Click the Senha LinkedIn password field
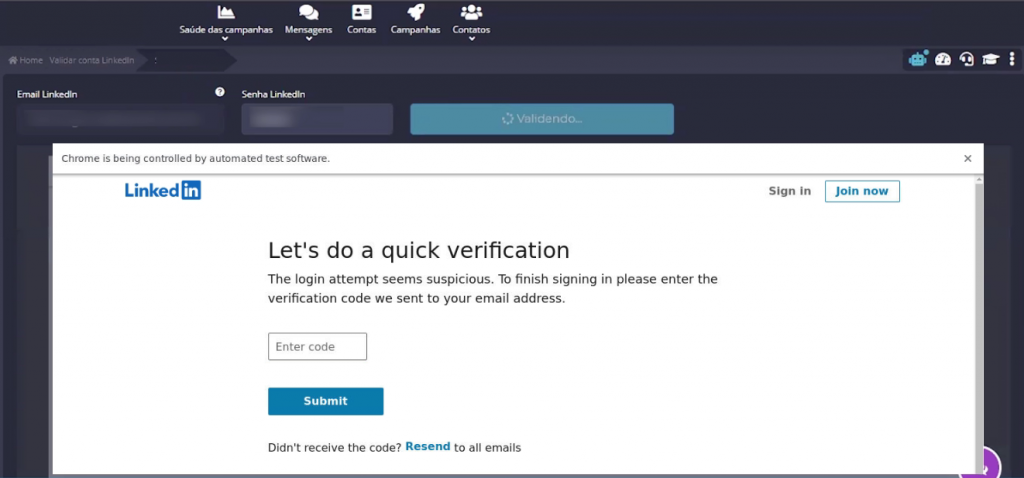The height and width of the screenshot is (478, 1024). click(x=317, y=119)
